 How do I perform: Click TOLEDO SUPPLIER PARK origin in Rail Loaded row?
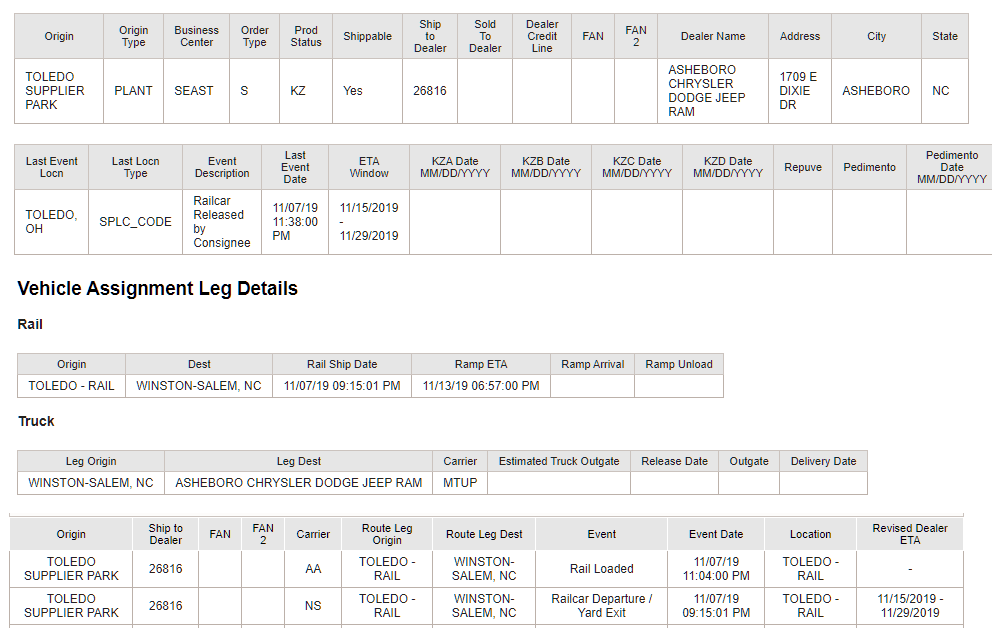71,569
